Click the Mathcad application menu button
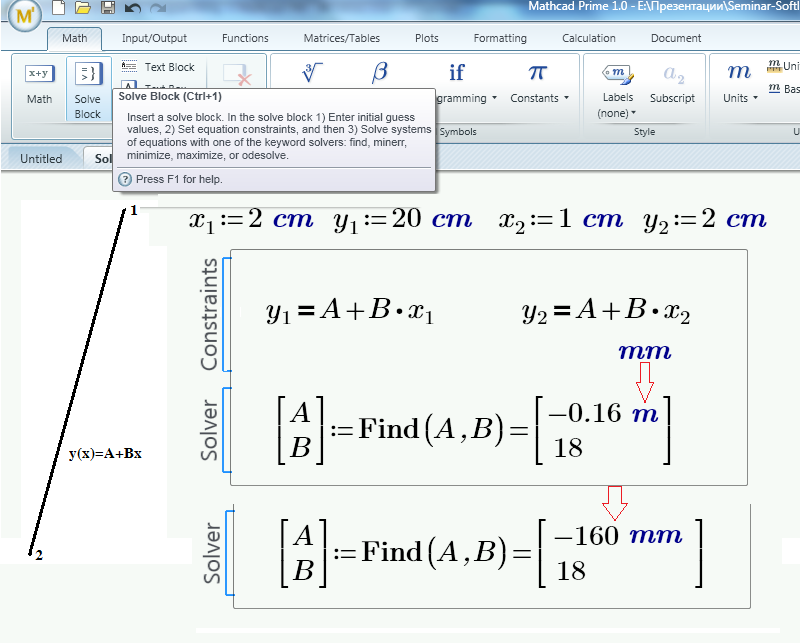800x643 pixels. tap(24, 15)
